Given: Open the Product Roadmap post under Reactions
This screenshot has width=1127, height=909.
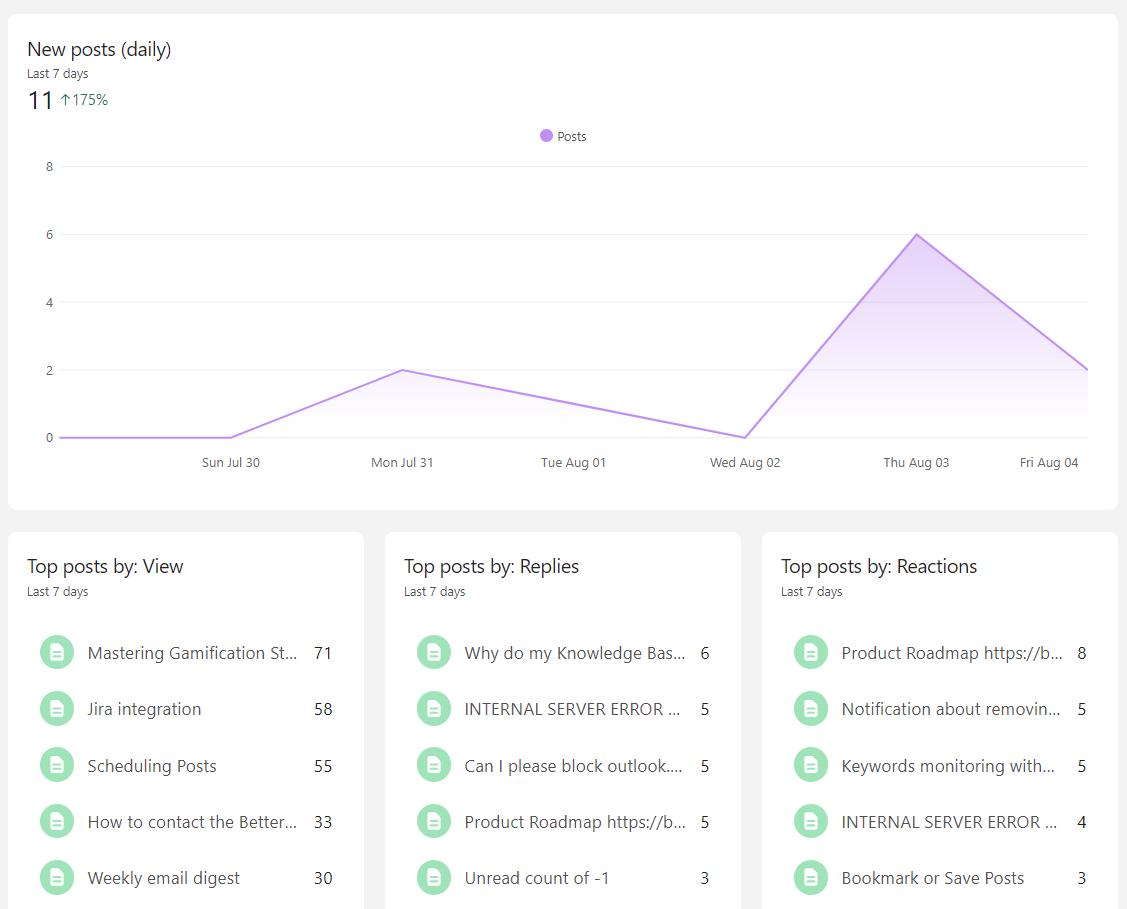Looking at the screenshot, I should tap(952, 653).
